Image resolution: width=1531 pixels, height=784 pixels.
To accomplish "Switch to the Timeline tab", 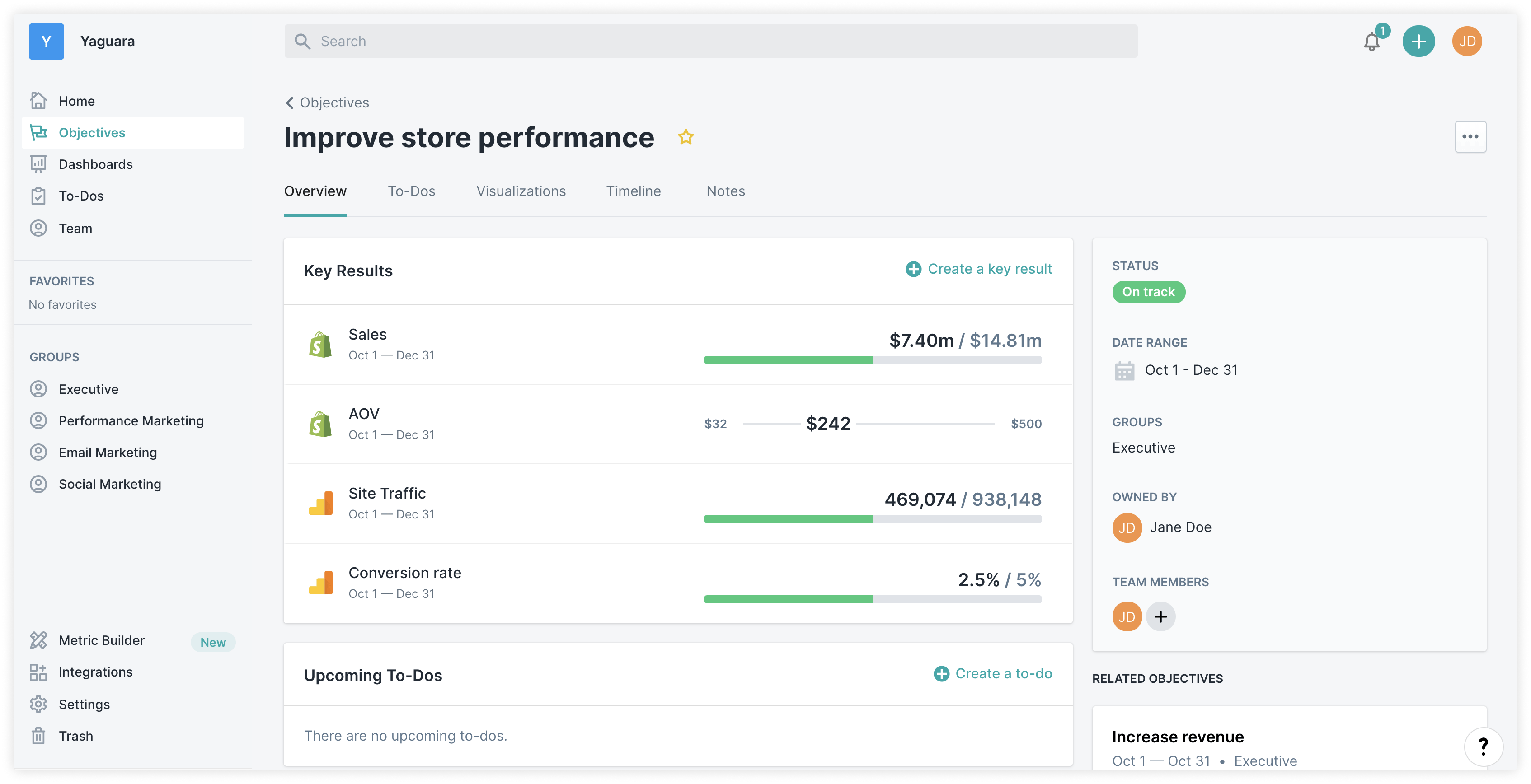I will pyautogui.click(x=633, y=191).
